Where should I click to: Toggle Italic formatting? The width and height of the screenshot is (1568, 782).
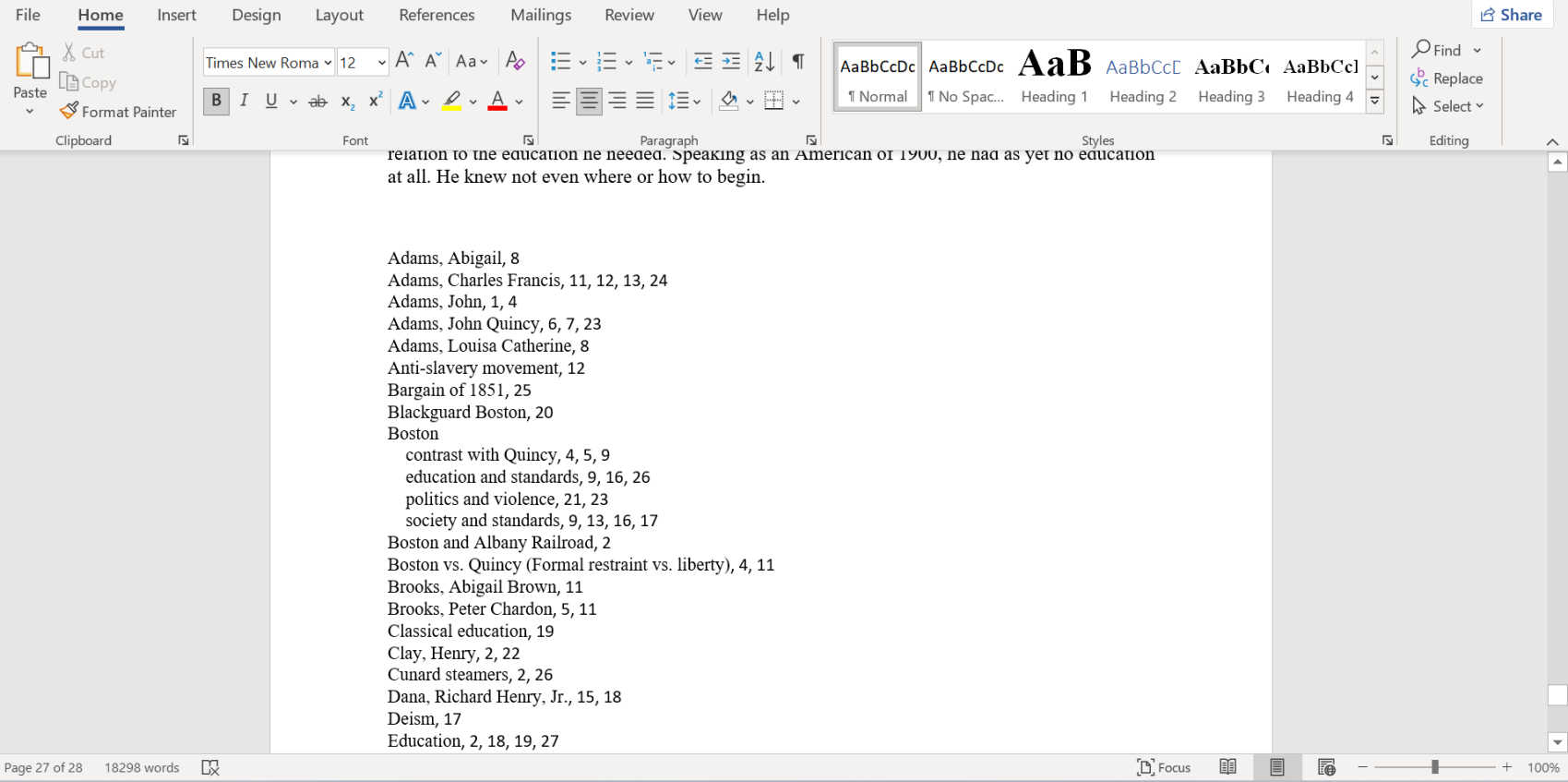point(244,101)
